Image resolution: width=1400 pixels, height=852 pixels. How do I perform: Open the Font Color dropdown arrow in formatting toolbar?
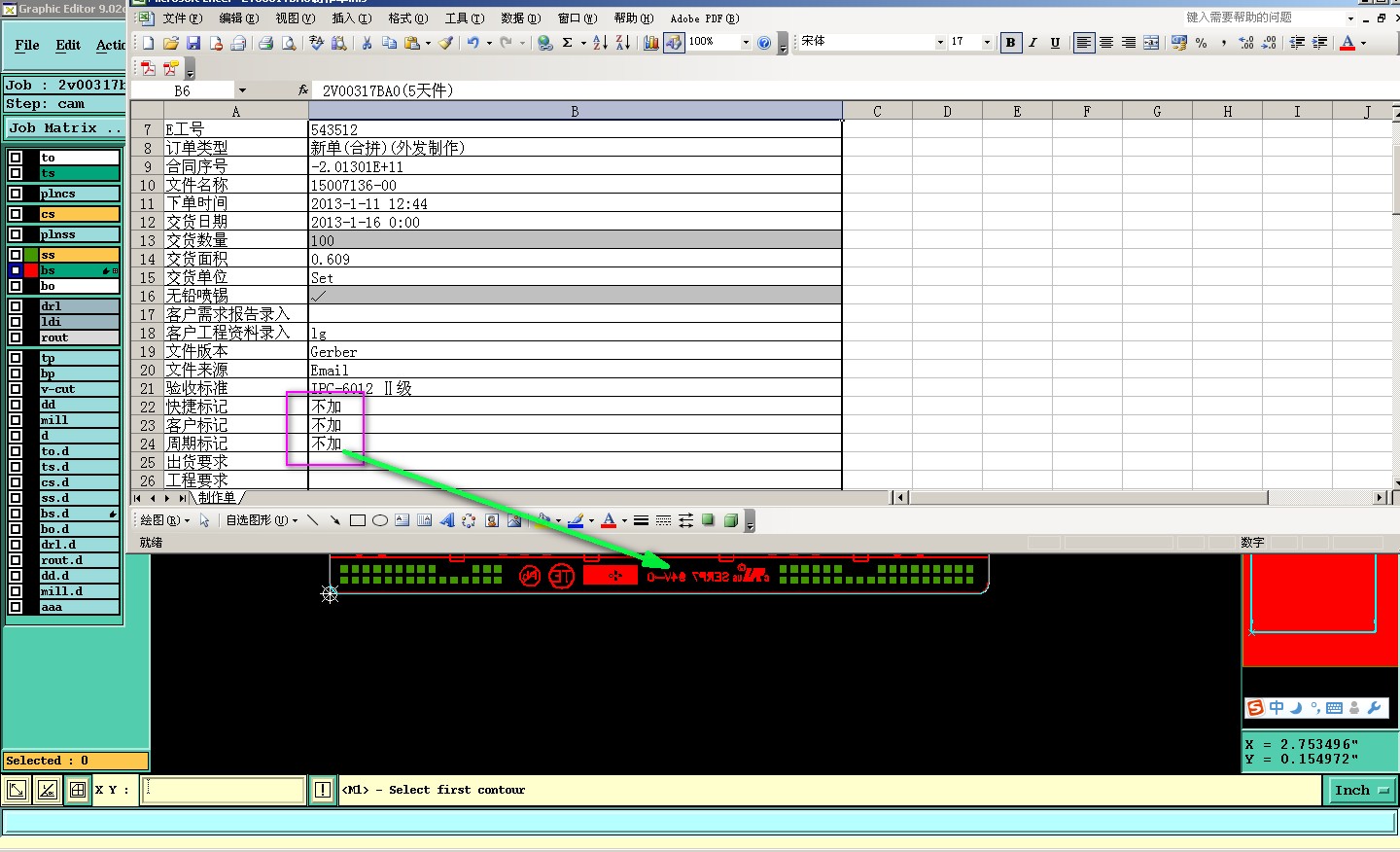(x=1363, y=43)
